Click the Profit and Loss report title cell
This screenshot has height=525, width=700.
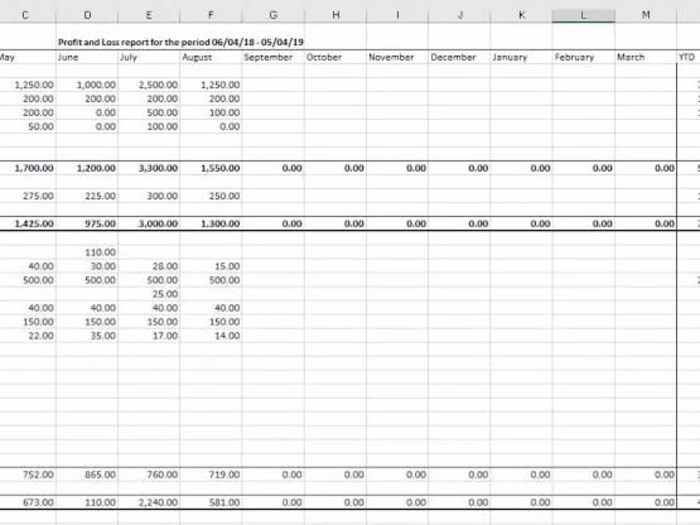click(181, 42)
